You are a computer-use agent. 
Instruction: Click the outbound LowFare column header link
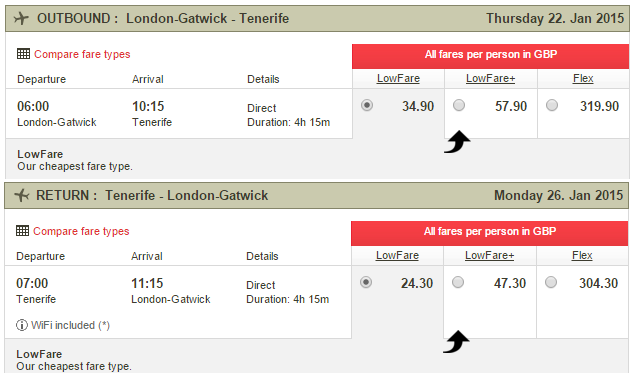(398, 78)
